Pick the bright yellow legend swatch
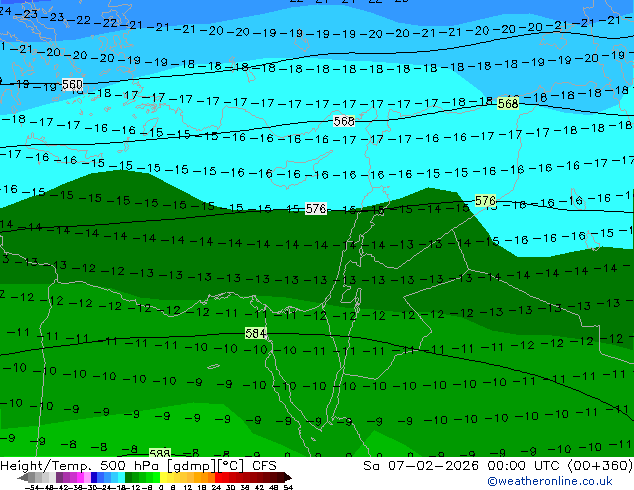 tap(164, 478)
